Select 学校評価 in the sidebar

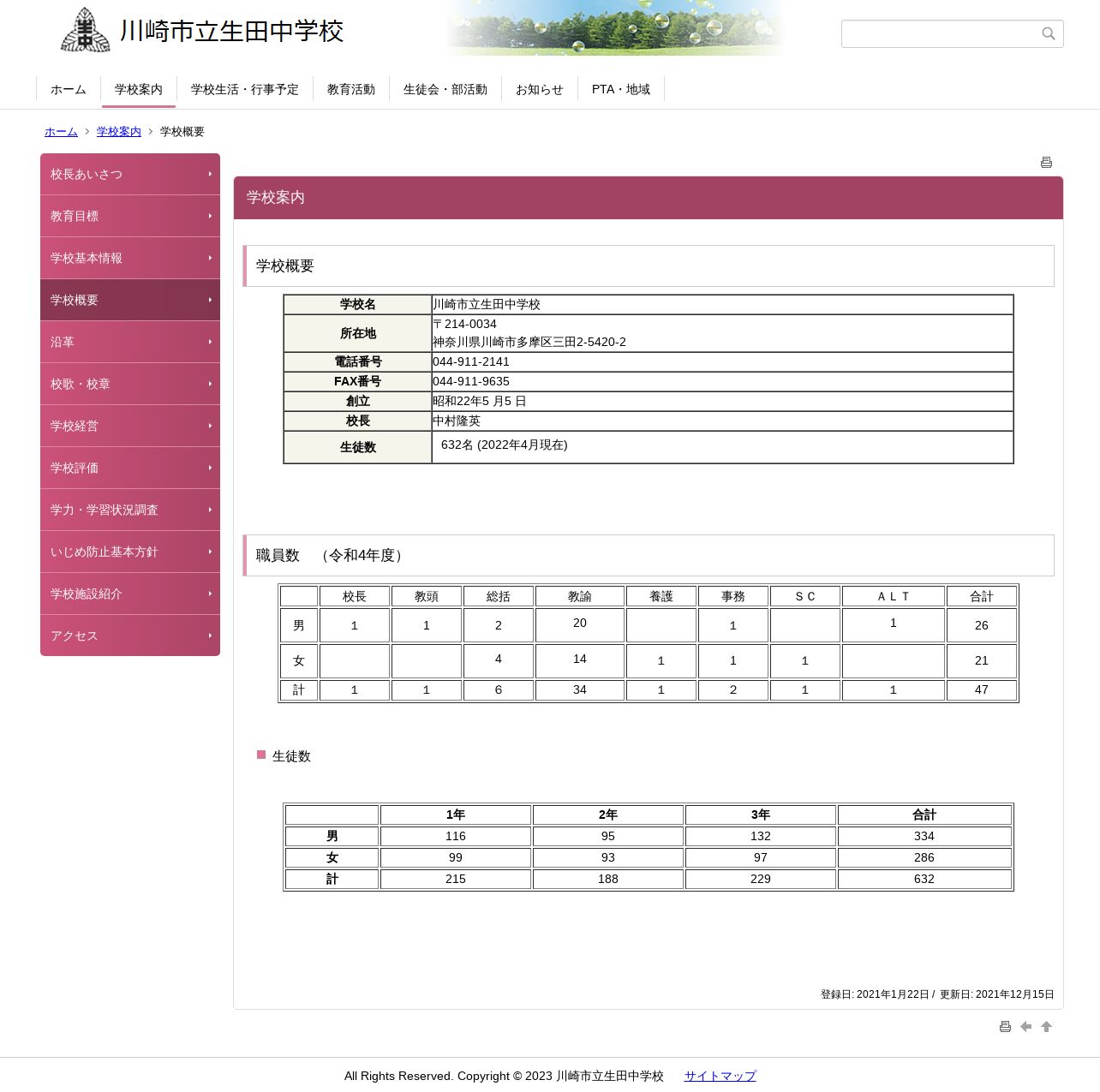(130, 468)
